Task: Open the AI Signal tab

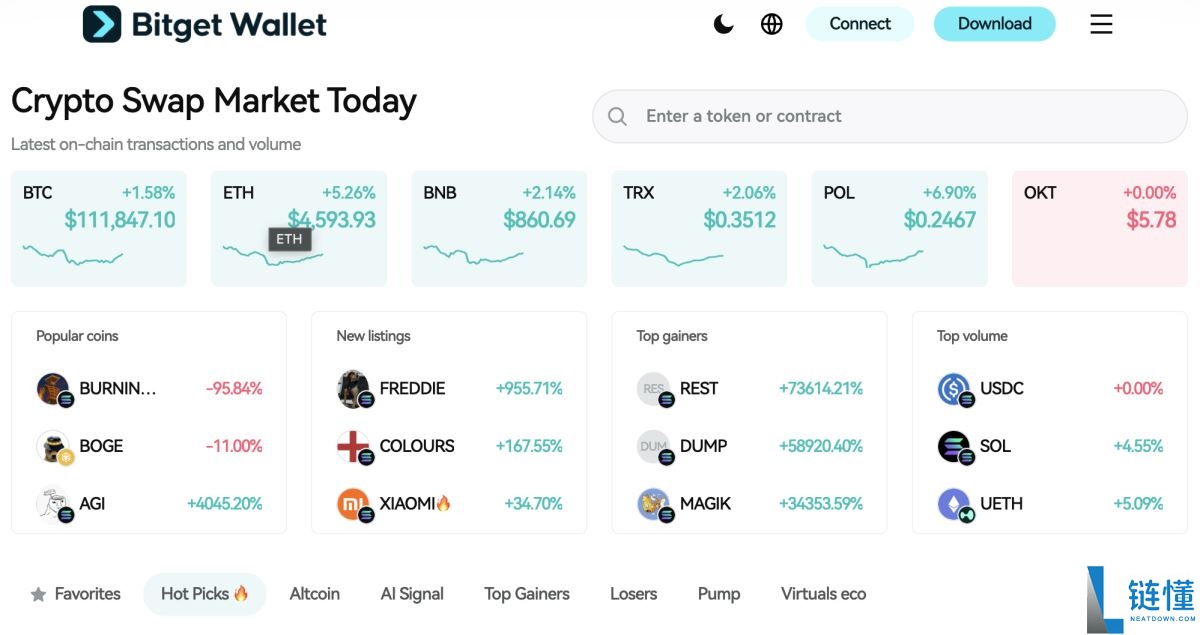Action: coord(412,594)
